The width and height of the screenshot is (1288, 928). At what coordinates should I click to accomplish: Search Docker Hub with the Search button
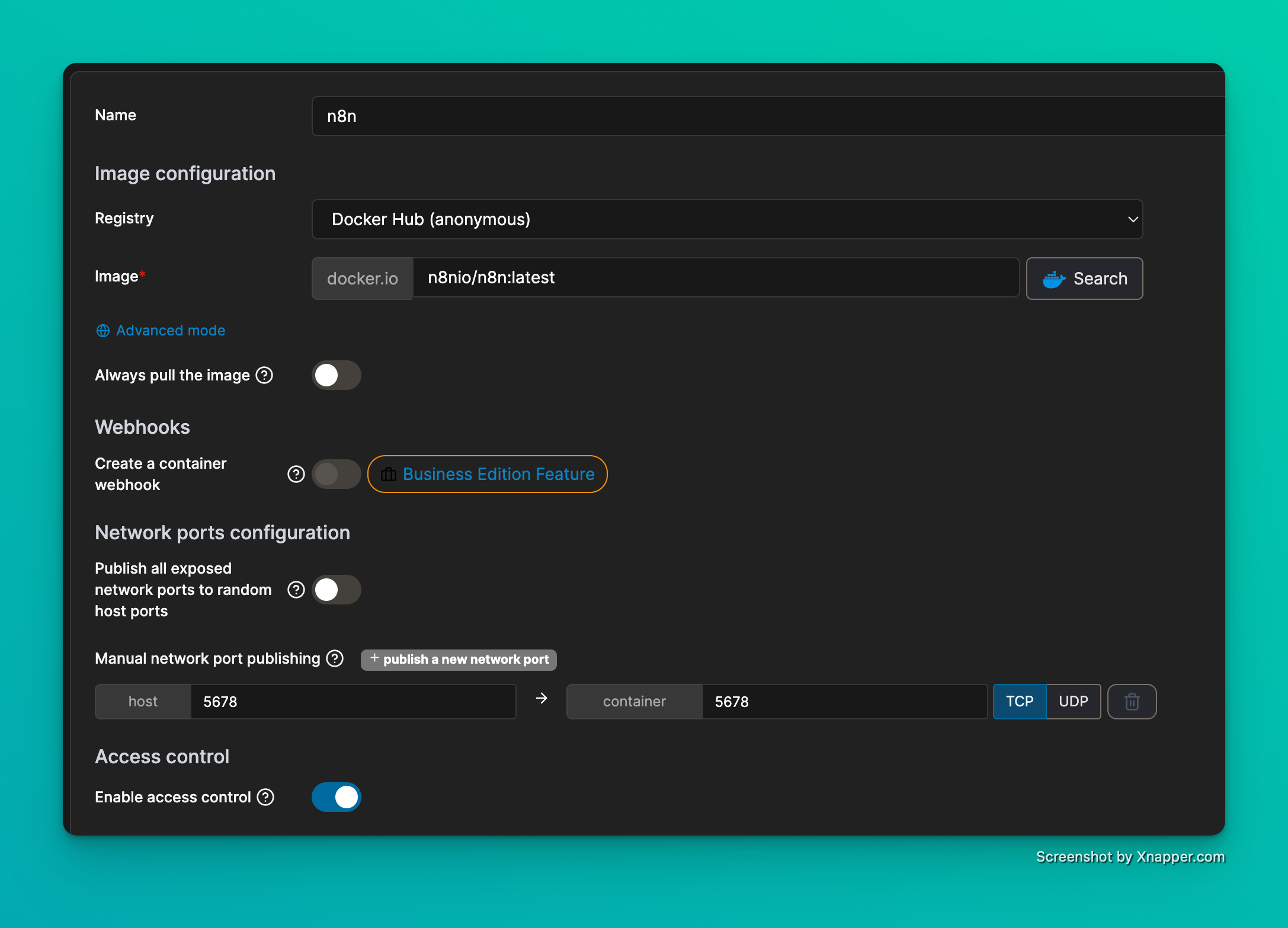point(1085,279)
